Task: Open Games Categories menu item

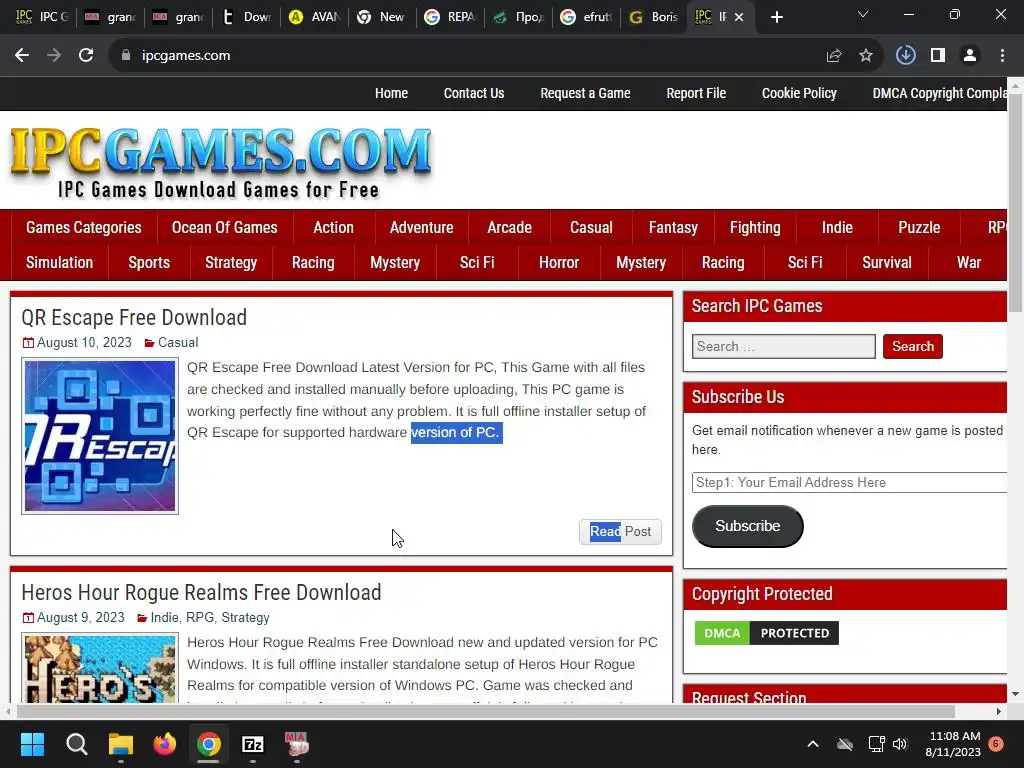Action: point(84,227)
